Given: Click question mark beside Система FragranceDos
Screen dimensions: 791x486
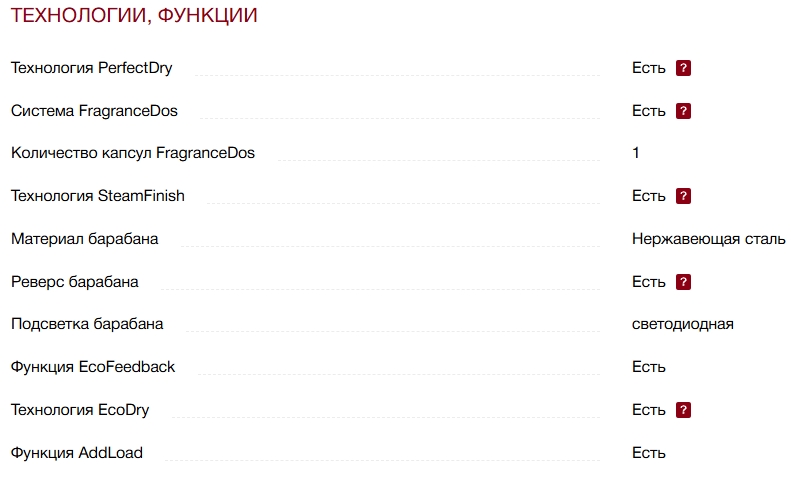Looking at the screenshot, I should click(684, 111).
